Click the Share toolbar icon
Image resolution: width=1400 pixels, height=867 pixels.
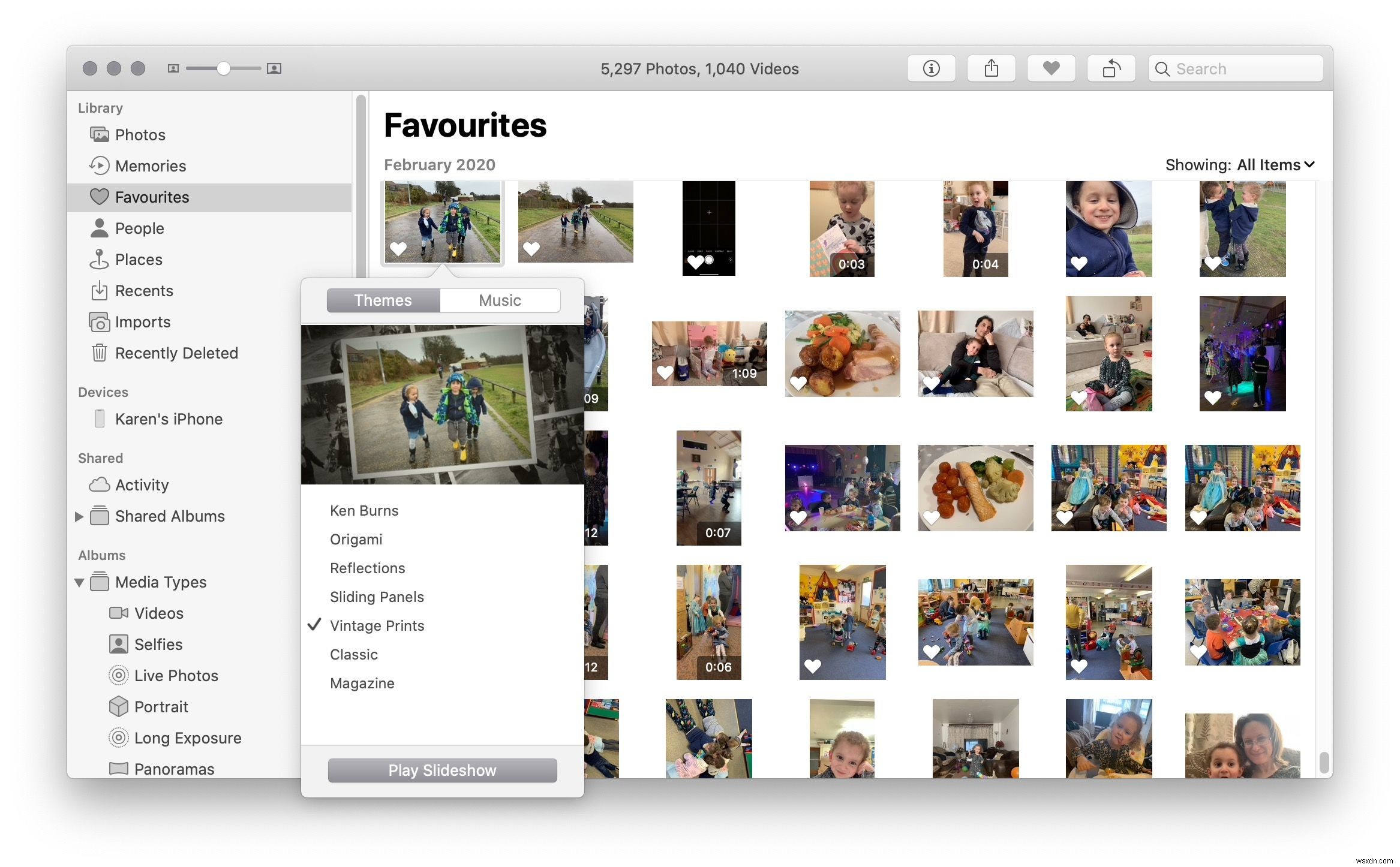990,68
